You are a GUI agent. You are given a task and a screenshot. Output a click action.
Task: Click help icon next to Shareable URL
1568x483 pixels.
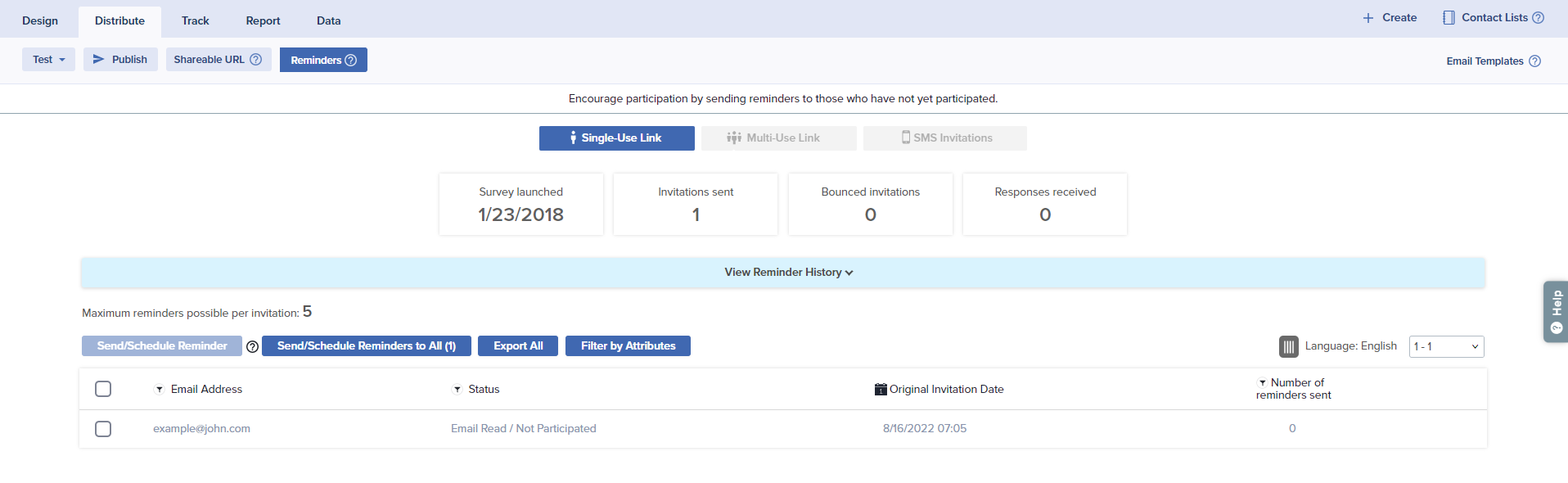click(256, 60)
